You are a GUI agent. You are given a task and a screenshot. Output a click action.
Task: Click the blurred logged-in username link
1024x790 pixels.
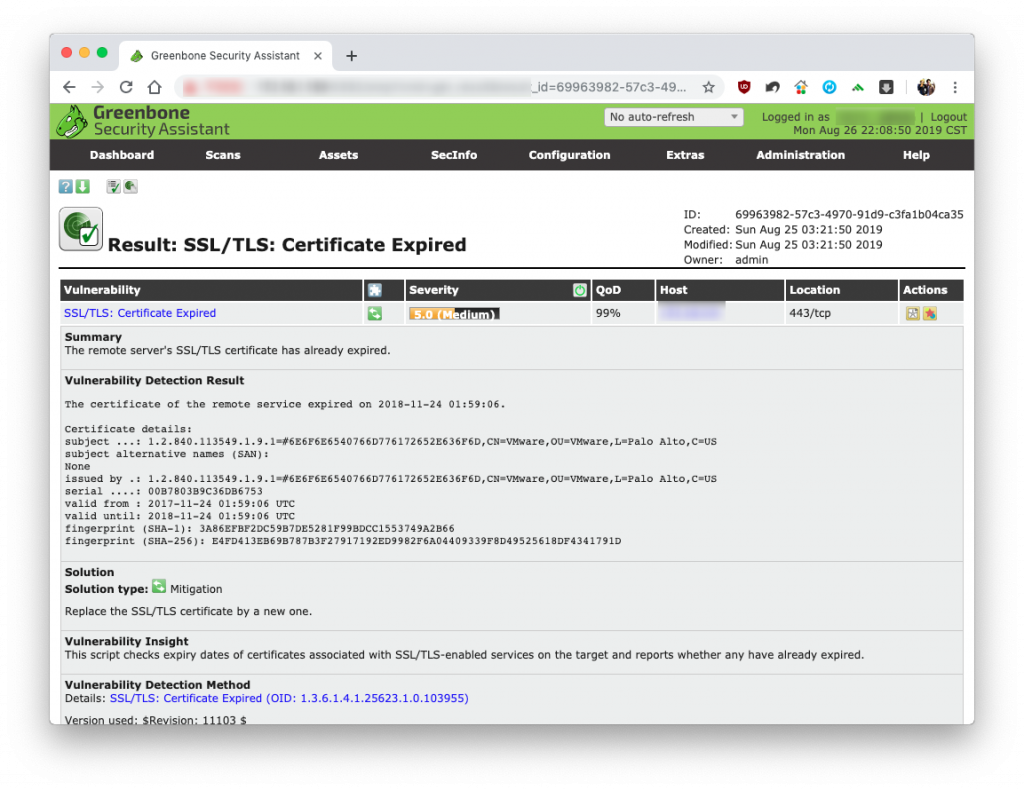875,117
